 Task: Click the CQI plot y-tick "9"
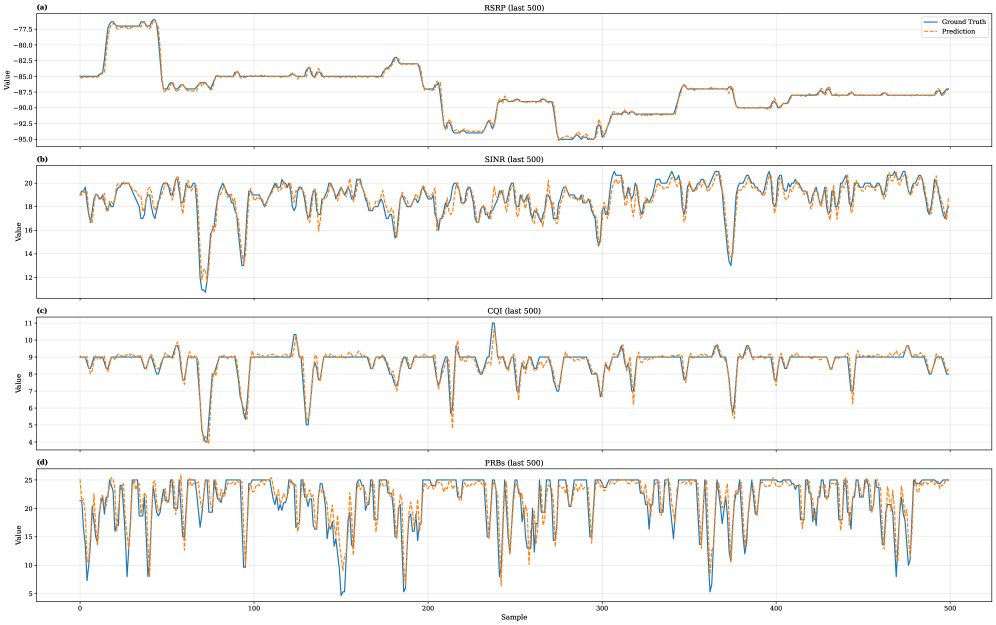coord(30,358)
